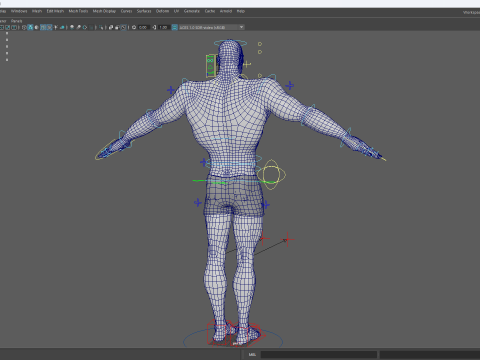Toggle the X-ray joints icon
The image size is (480, 360).
pos(124,27)
